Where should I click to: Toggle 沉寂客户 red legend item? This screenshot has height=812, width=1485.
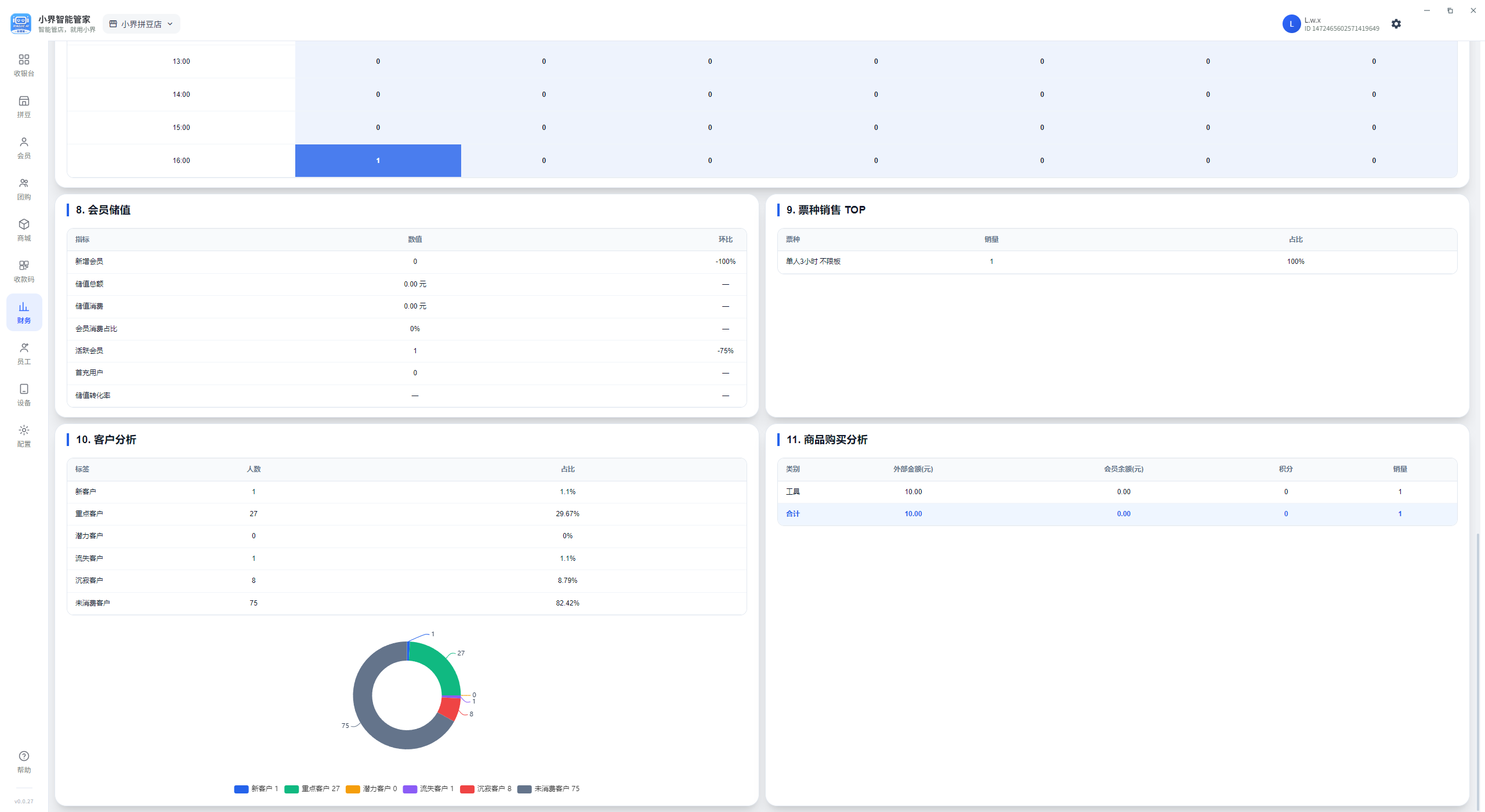485,789
